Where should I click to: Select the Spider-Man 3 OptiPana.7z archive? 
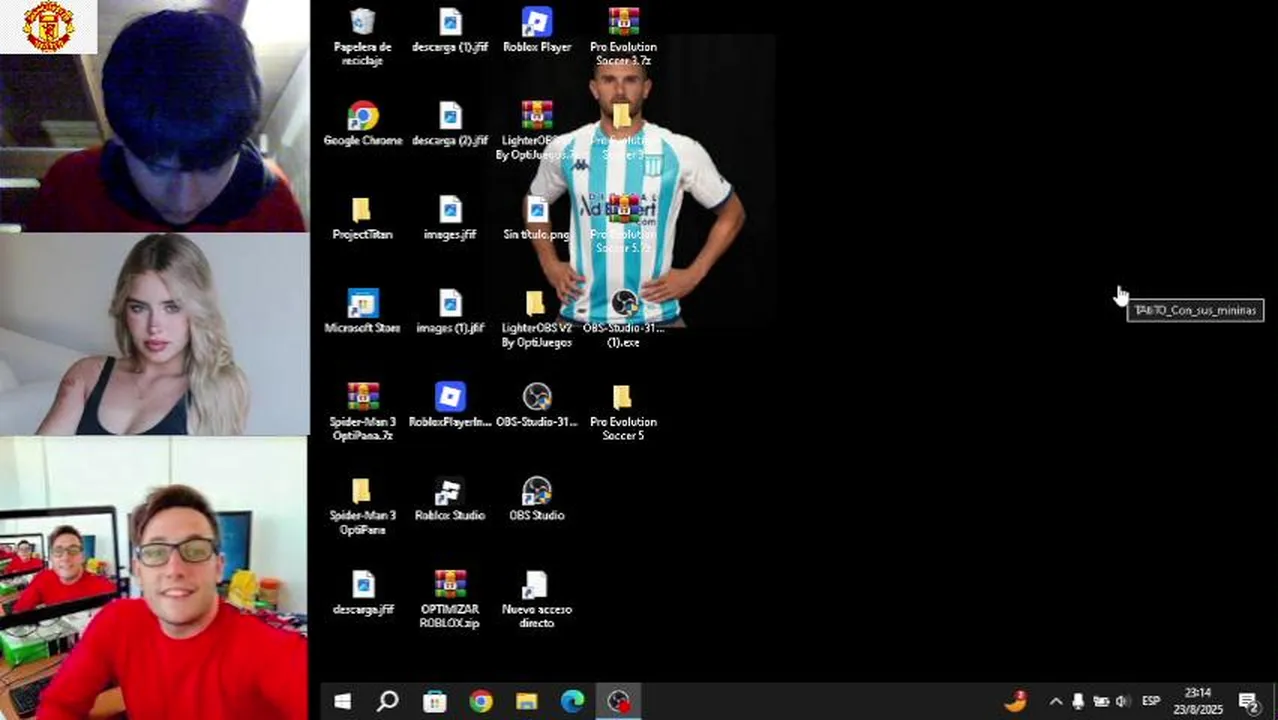tap(363, 411)
